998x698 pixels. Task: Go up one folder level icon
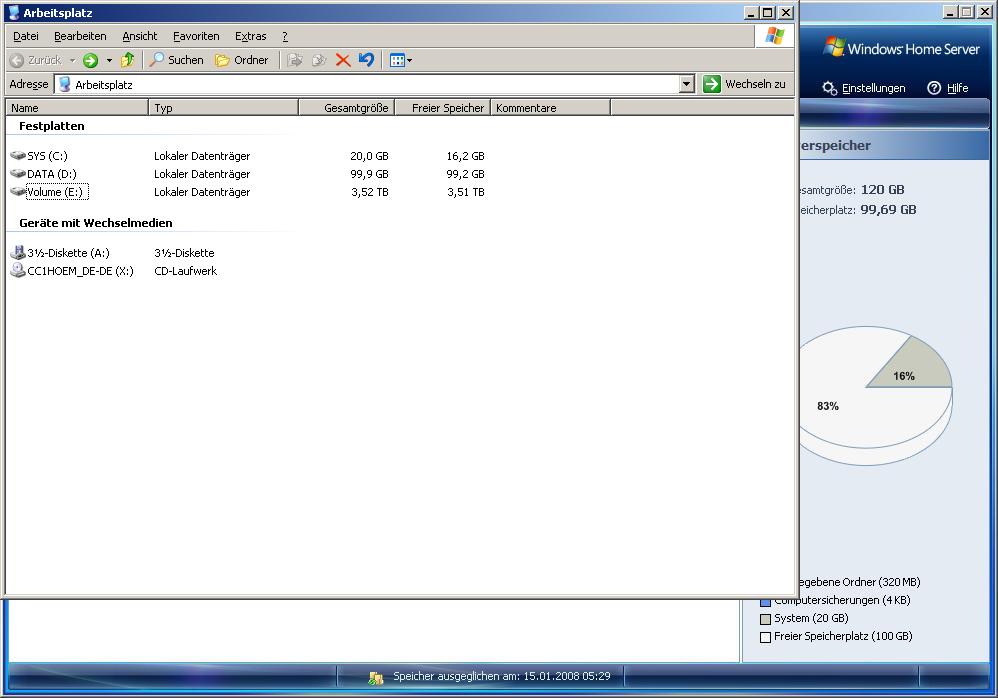(x=127, y=60)
